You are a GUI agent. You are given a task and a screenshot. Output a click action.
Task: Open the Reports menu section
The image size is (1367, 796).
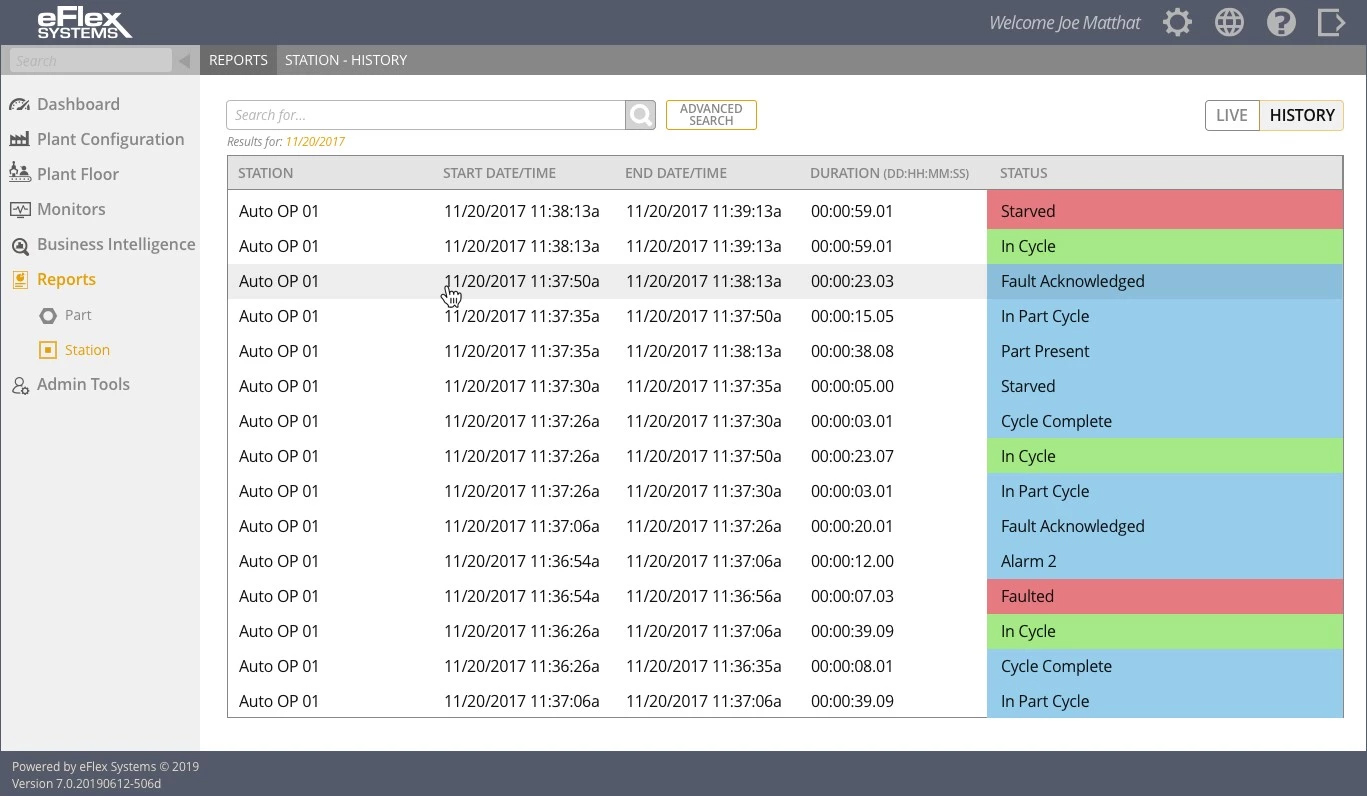tap(66, 280)
